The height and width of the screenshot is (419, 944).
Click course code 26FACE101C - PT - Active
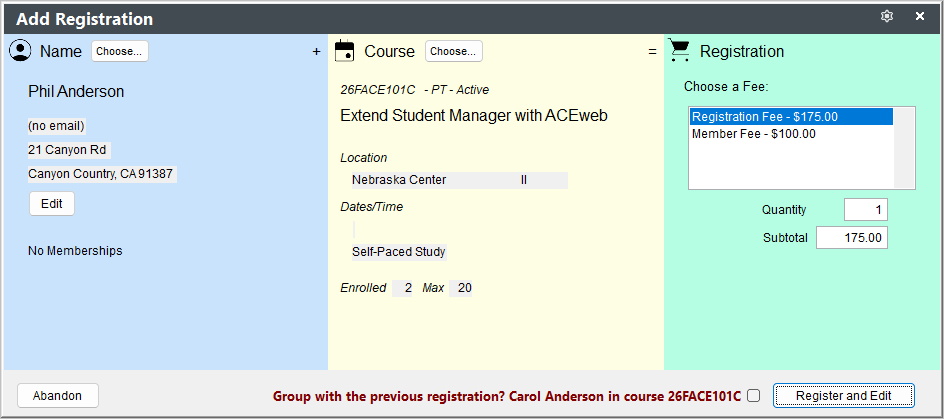pyautogui.click(x=415, y=90)
